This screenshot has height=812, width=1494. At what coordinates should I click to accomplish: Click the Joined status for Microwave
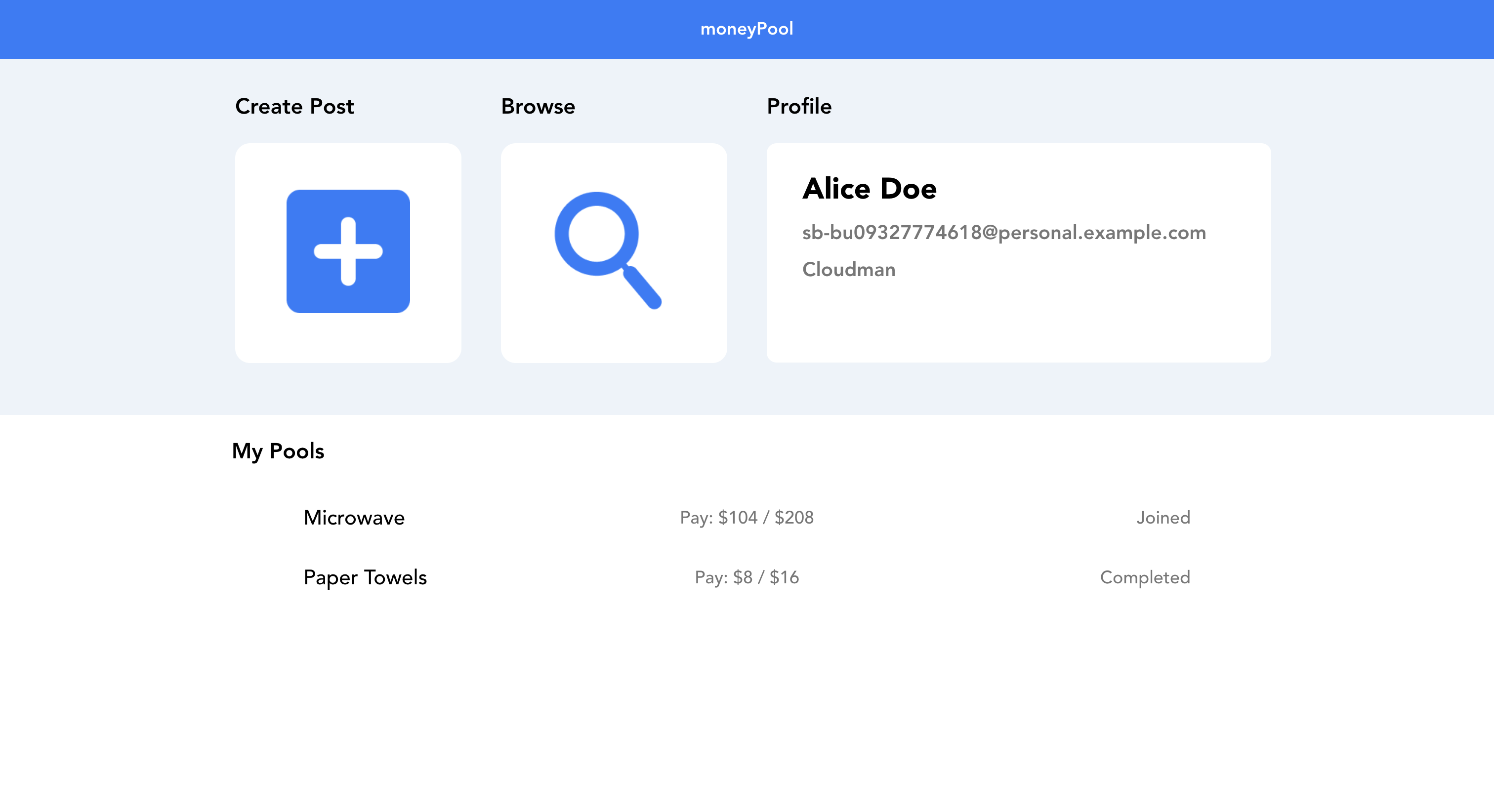tap(1162, 517)
